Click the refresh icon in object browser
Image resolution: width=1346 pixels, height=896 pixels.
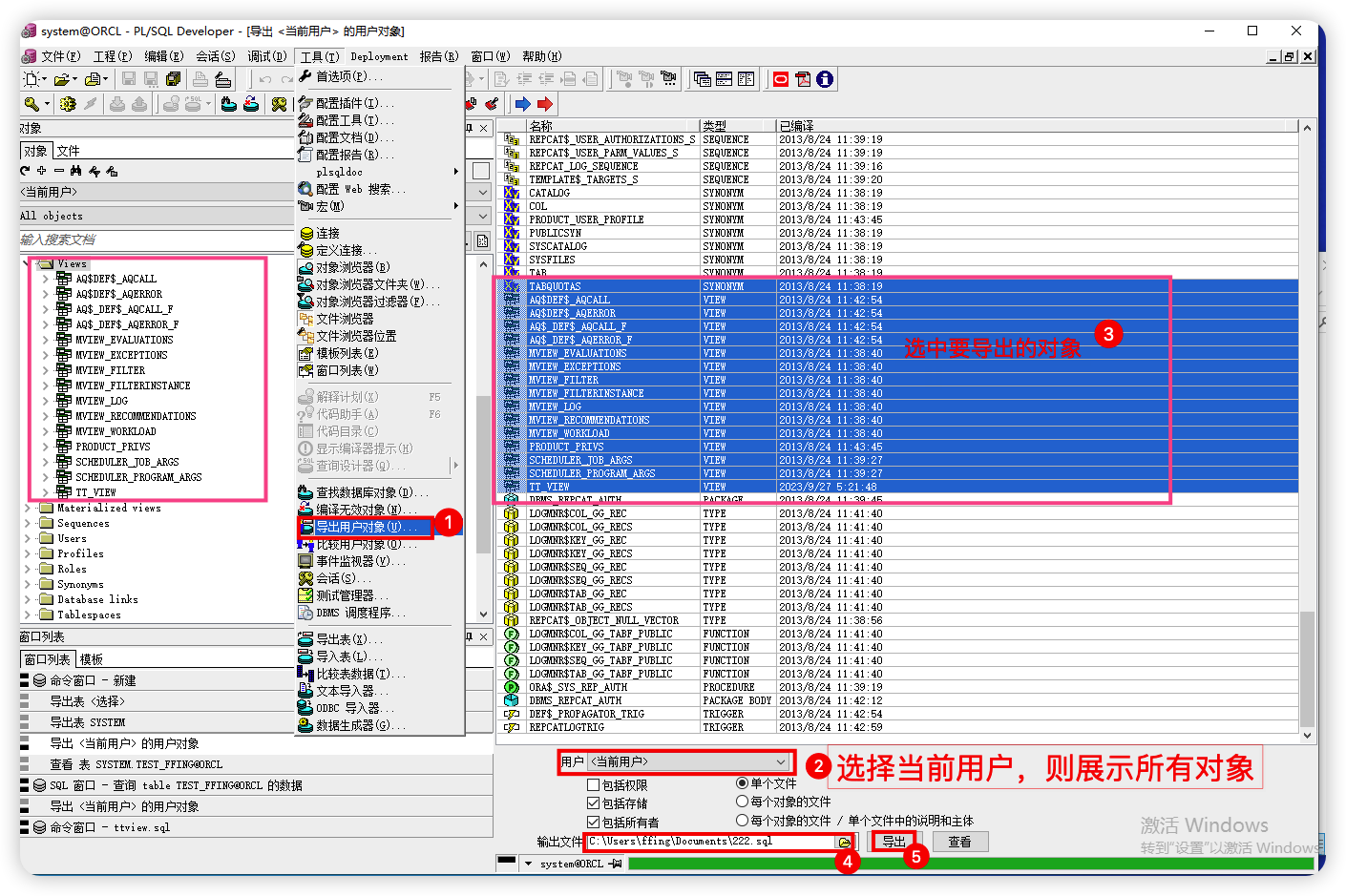pos(25,171)
